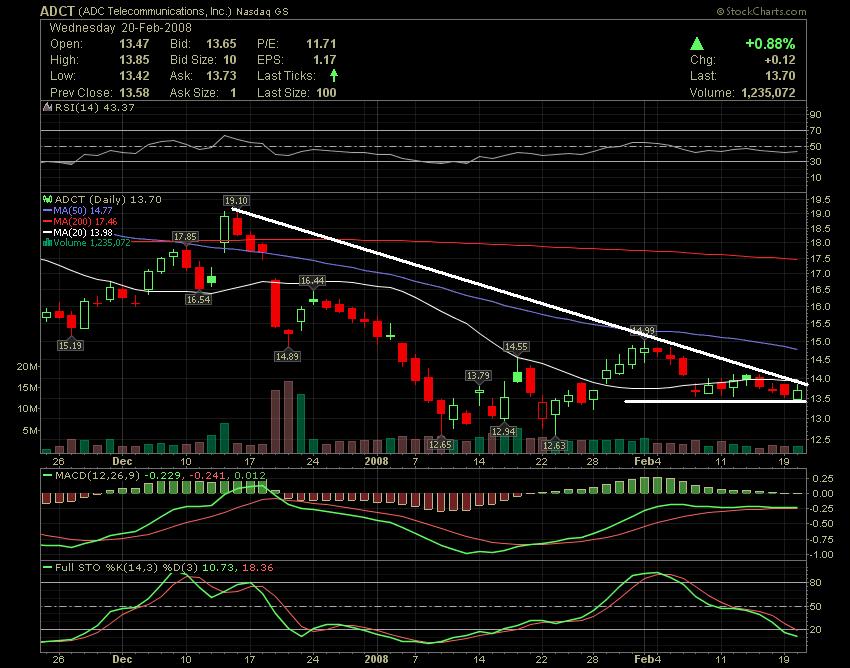Click the 14.99 price annotation
Viewport: 850px width, 668px height.
(644, 330)
